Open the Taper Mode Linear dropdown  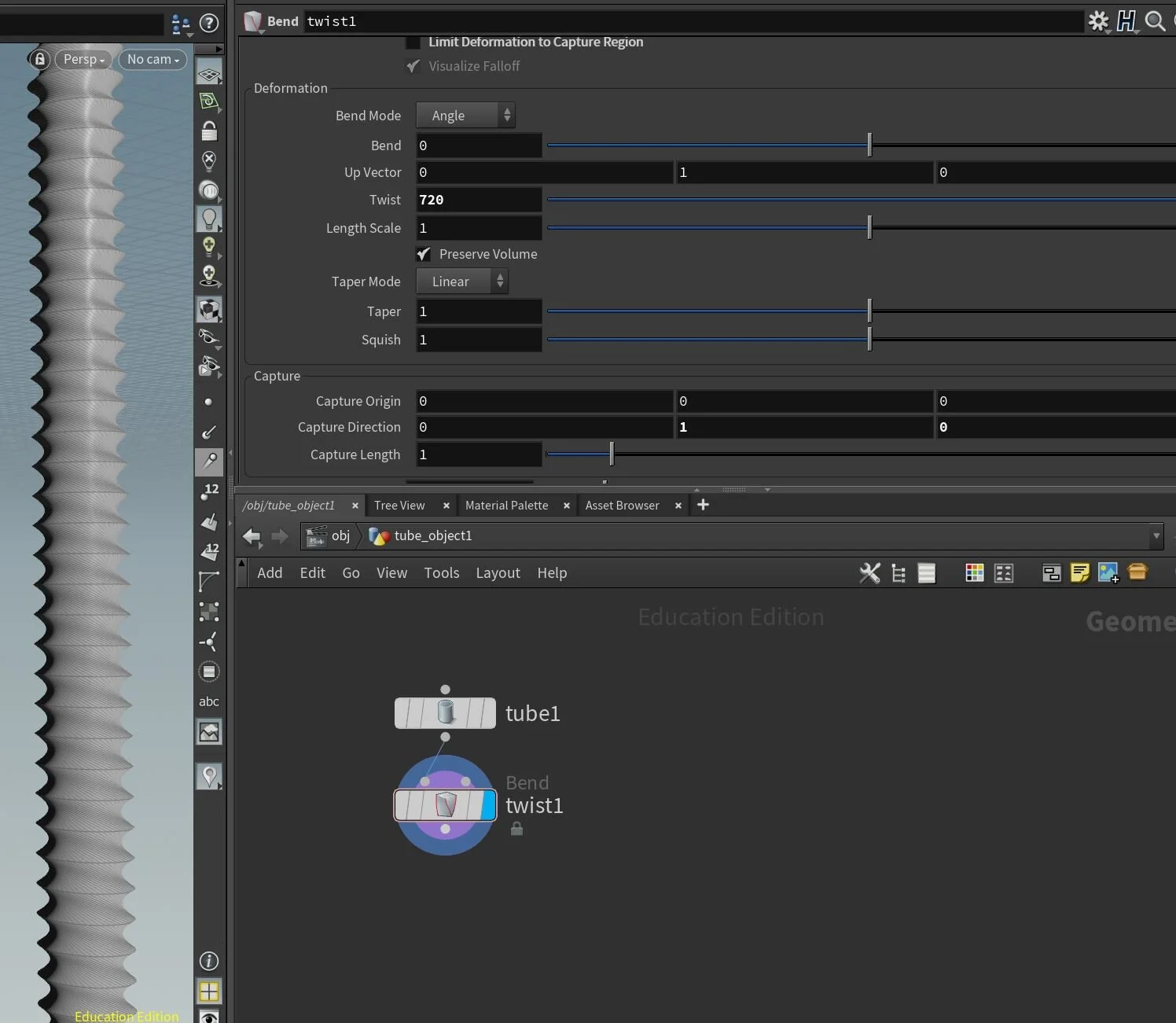click(462, 282)
